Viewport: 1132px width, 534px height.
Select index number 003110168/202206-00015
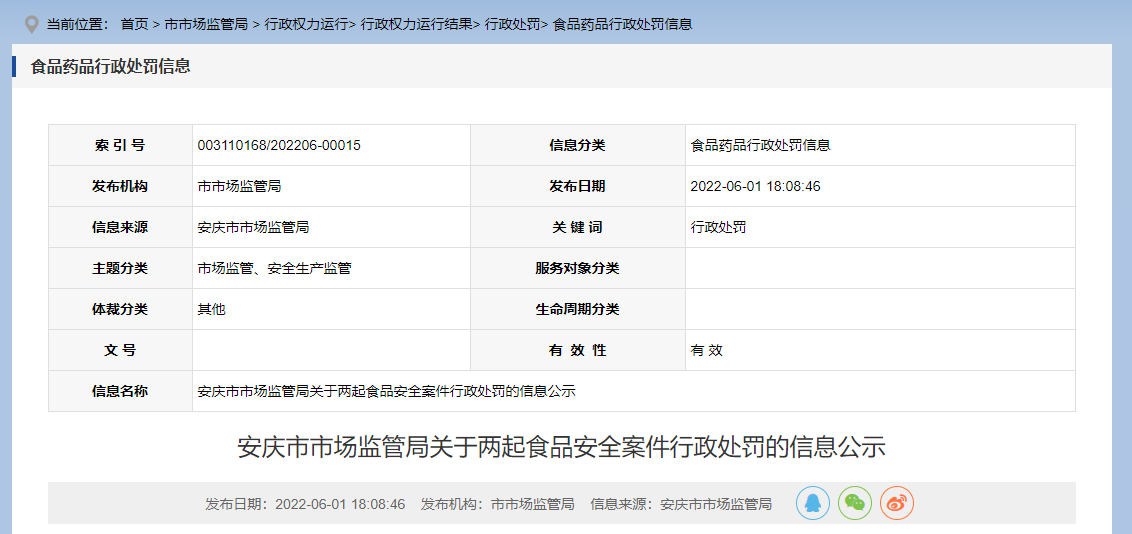pyautogui.click(x=279, y=145)
